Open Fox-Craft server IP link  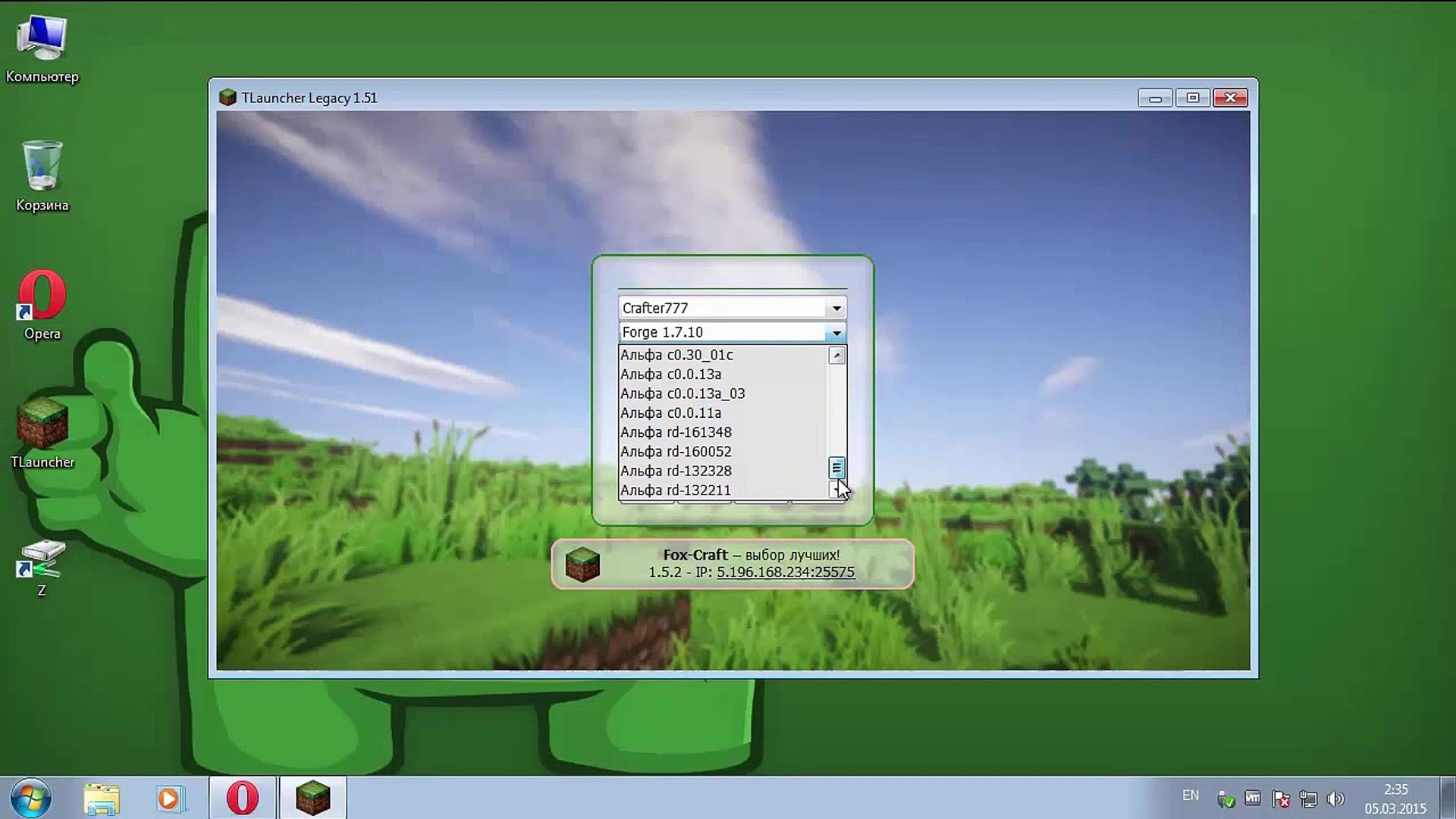pos(785,573)
